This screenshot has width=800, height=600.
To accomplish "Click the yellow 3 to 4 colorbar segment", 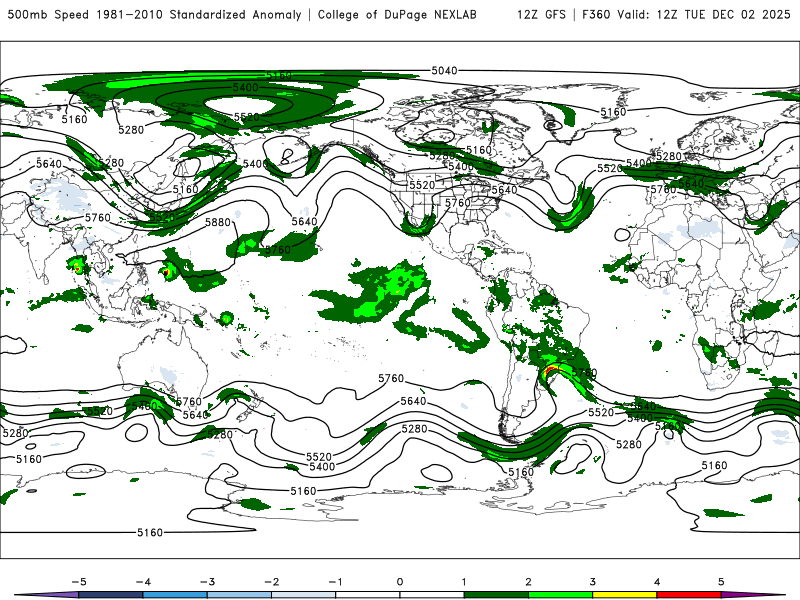I will click(624, 595).
